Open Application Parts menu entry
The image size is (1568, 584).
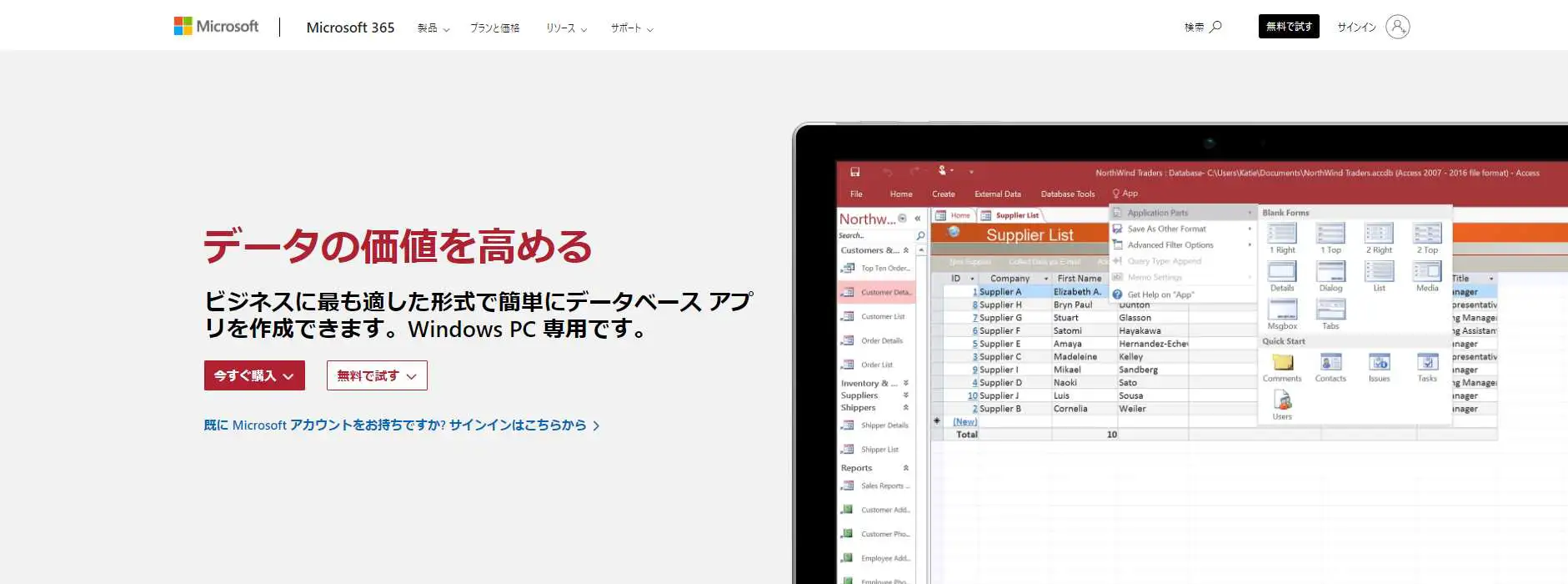pyautogui.click(x=1183, y=213)
